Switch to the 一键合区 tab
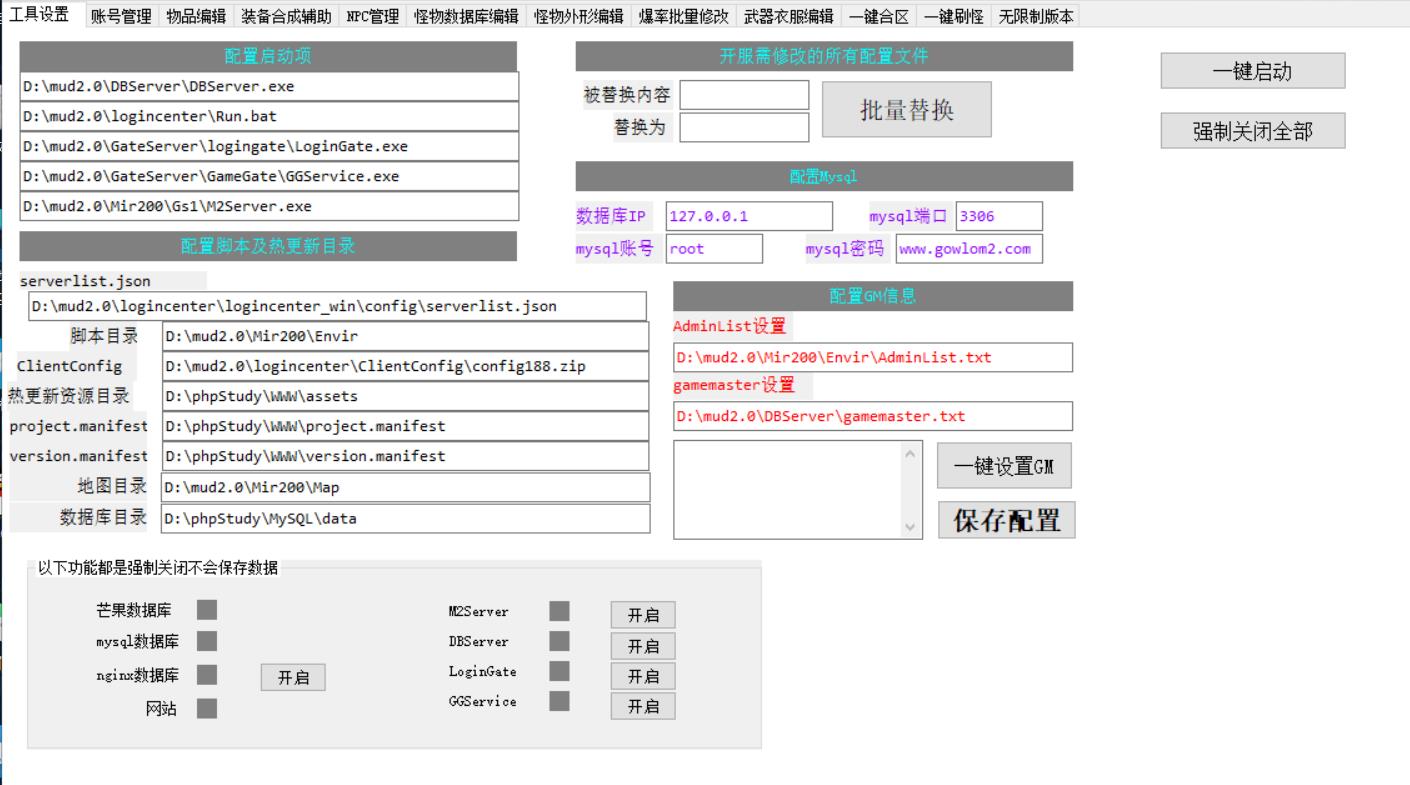This screenshot has height=785, width=1410. pyautogui.click(x=879, y=16)
